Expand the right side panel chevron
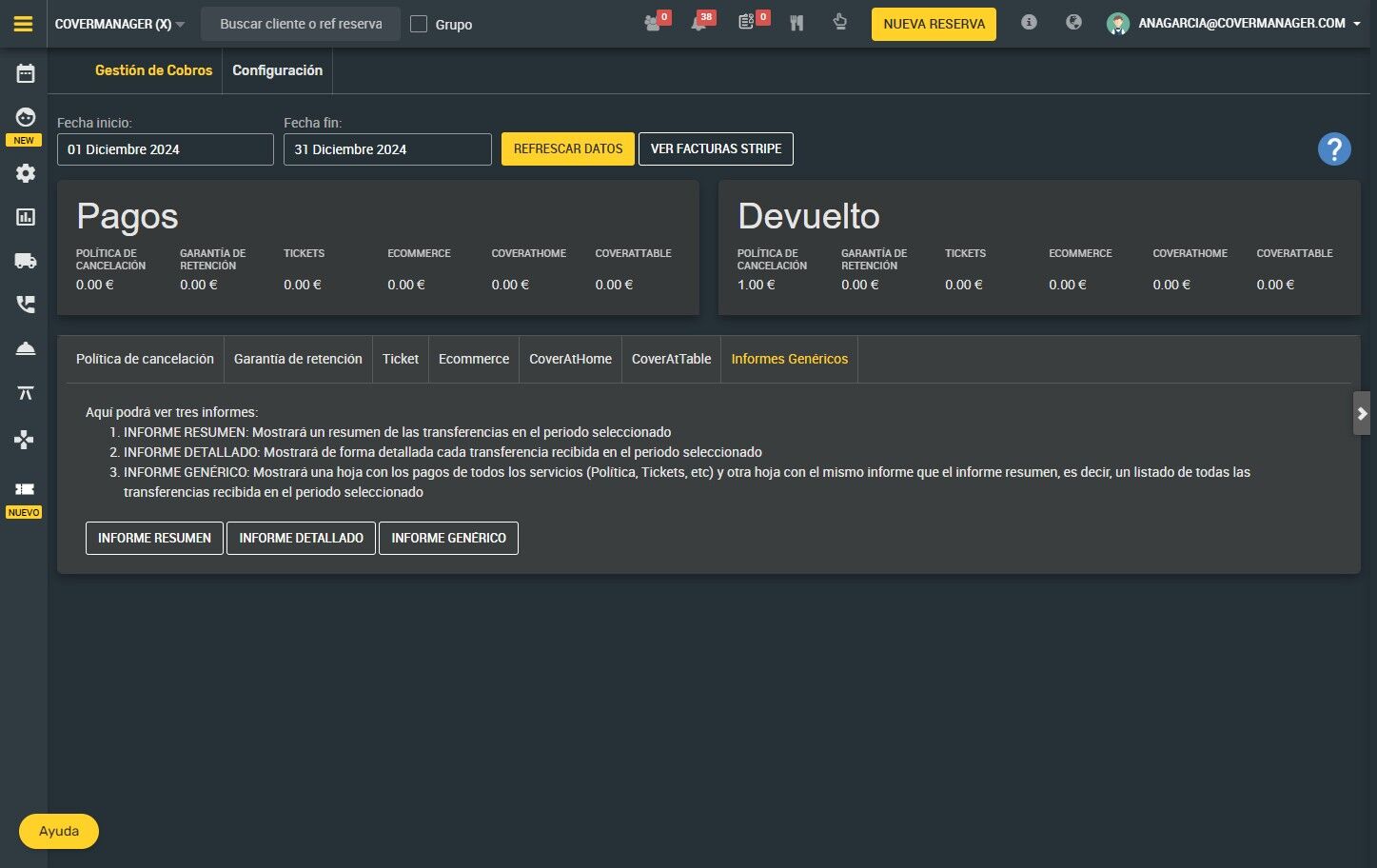1377x868 pixels. (1362, 413)
